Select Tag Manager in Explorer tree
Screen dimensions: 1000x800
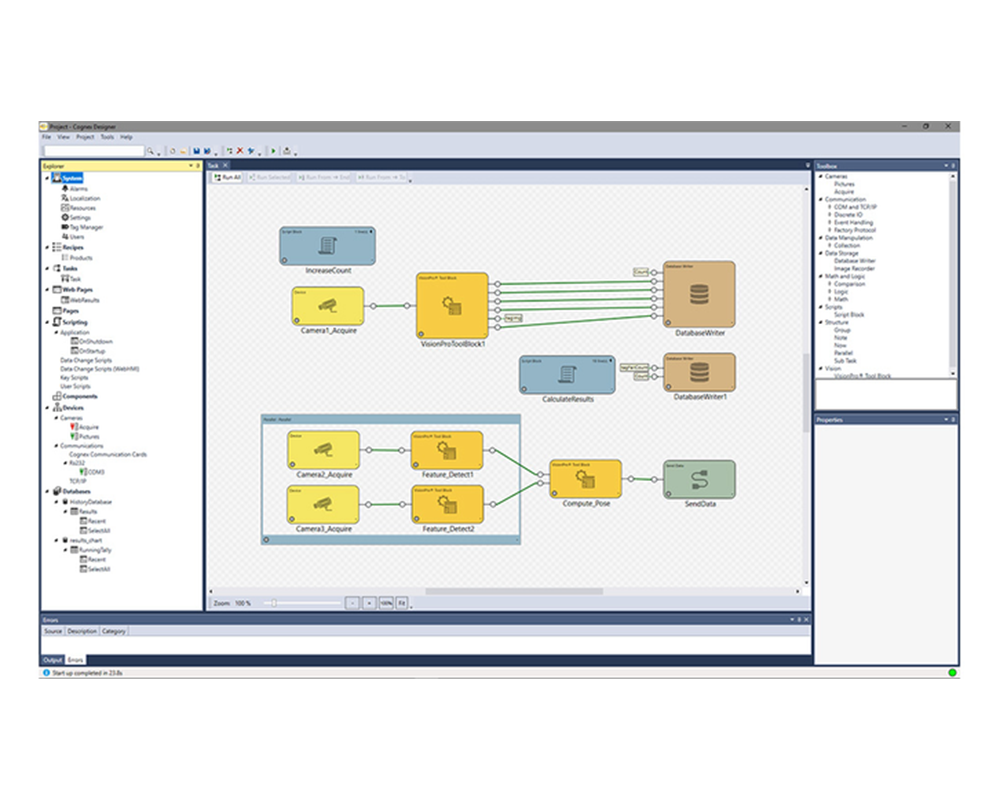click(86, 227)
